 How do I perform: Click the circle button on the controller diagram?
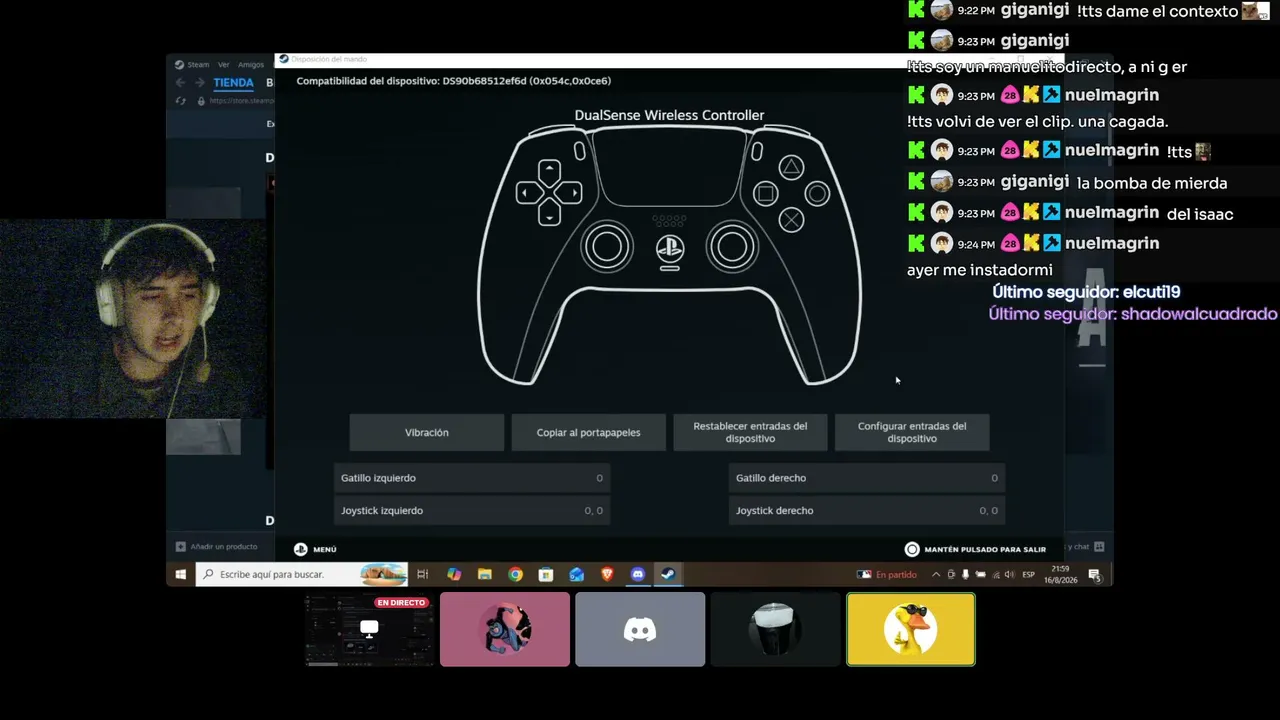click(817, 194)
